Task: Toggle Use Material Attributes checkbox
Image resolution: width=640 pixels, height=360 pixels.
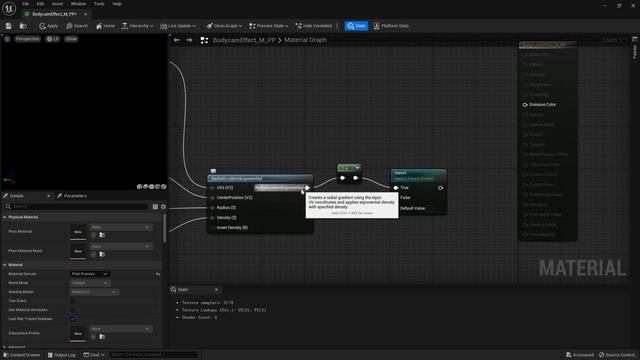Action: pyautogui.click(x=73, y=310)
